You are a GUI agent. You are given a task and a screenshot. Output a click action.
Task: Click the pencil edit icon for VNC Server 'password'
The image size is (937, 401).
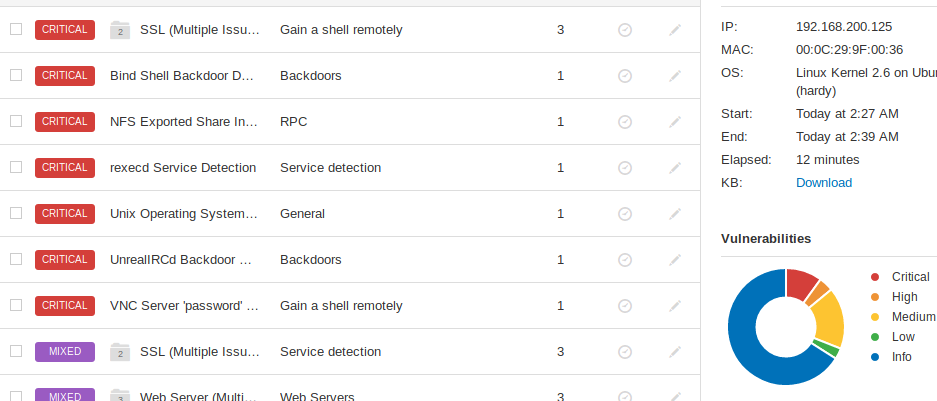(675, 306)
